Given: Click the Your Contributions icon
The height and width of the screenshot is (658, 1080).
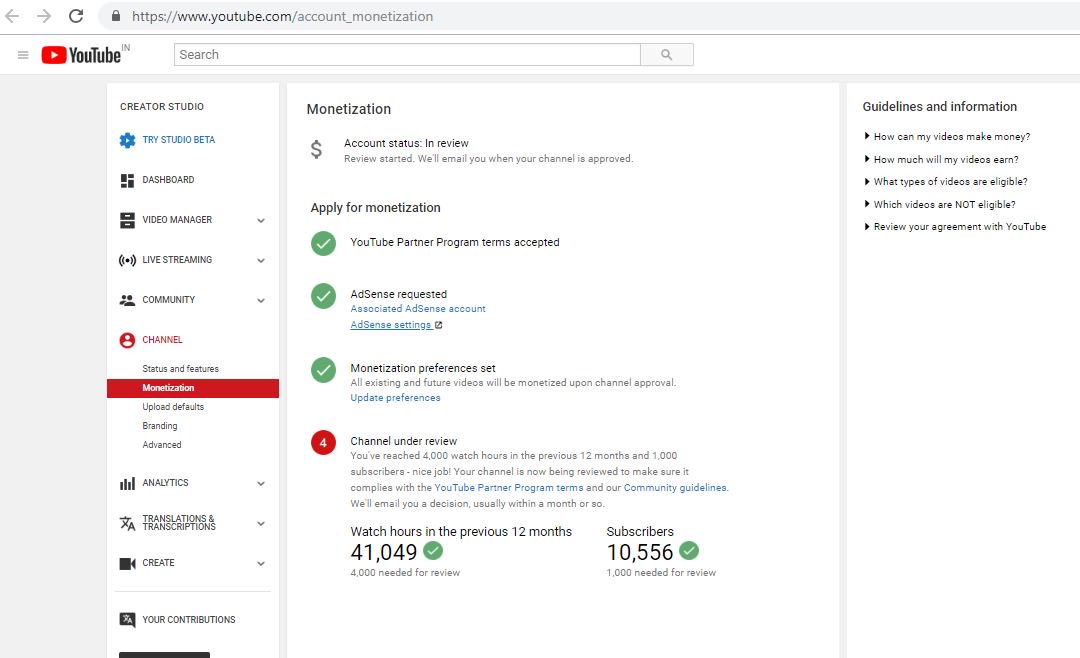Looking at the screenshot, I should point(127,620).
